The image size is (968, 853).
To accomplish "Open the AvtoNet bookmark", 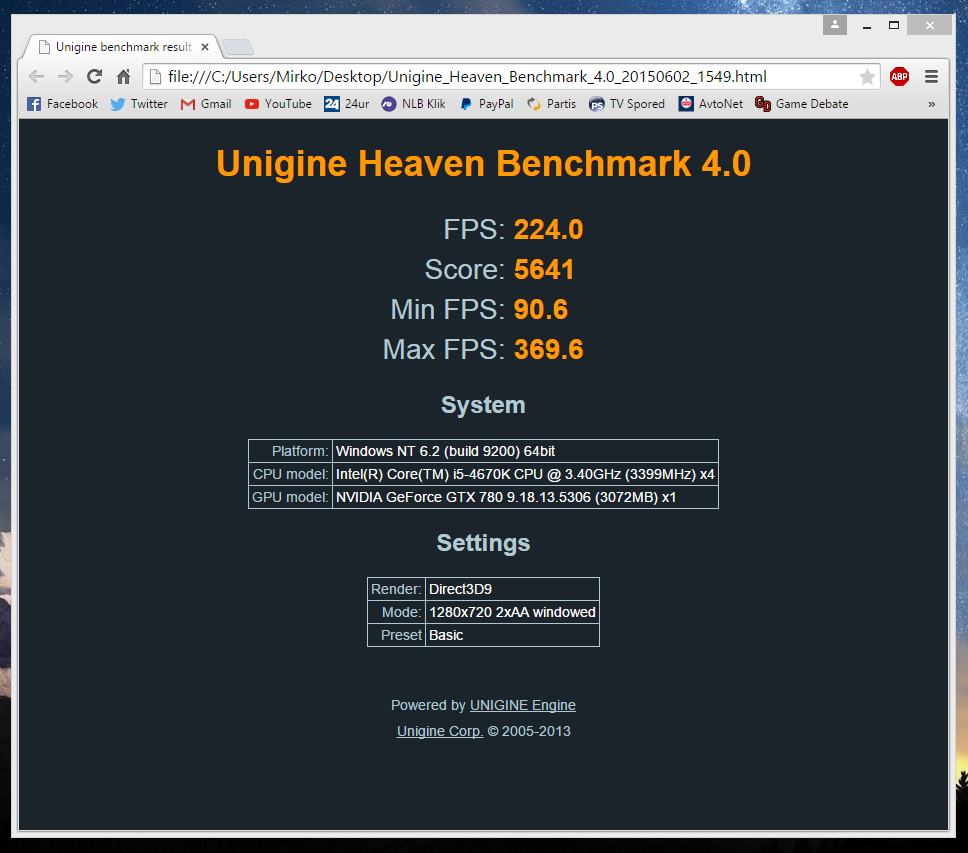I will point(711,104).
